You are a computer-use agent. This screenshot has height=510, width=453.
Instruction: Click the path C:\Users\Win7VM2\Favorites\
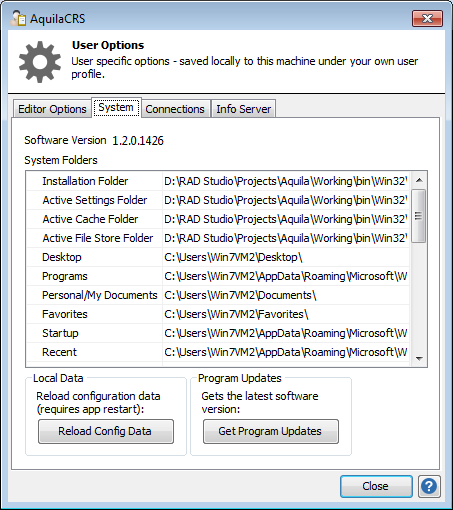pos(236,314)
